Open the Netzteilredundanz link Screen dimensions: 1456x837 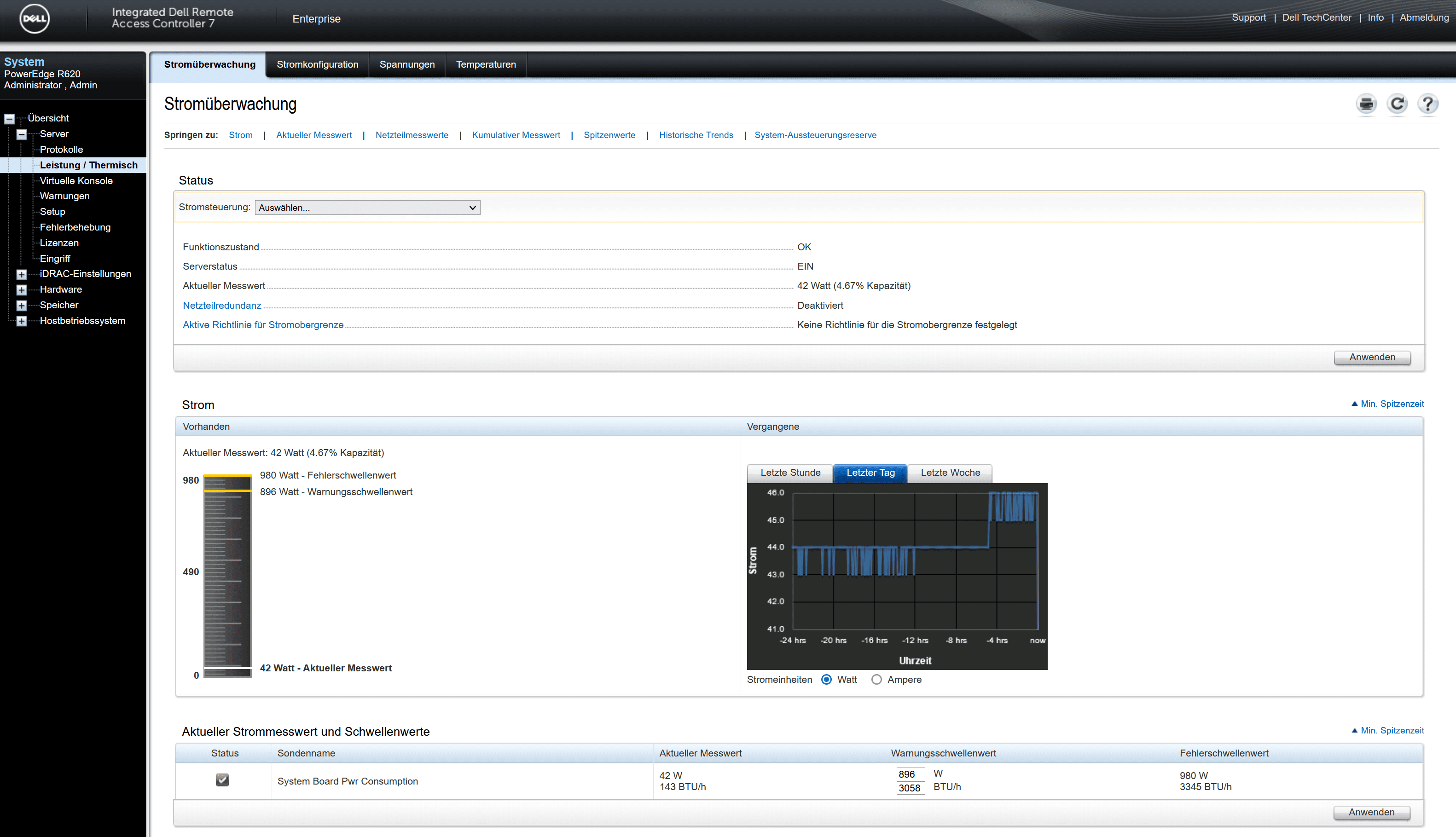[x=222, y=305]
